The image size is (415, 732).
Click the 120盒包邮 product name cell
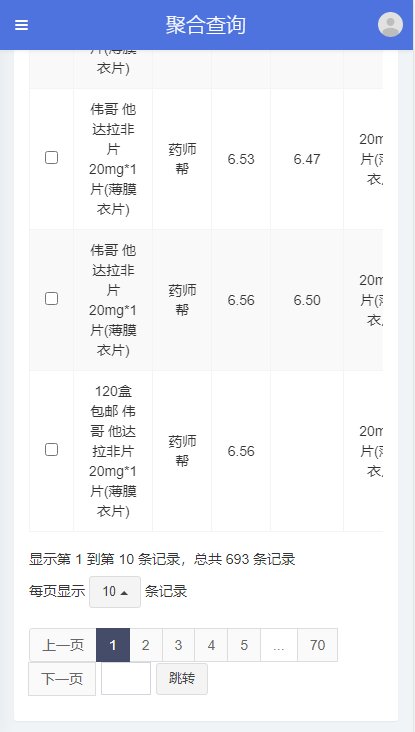tap(113, 451)
